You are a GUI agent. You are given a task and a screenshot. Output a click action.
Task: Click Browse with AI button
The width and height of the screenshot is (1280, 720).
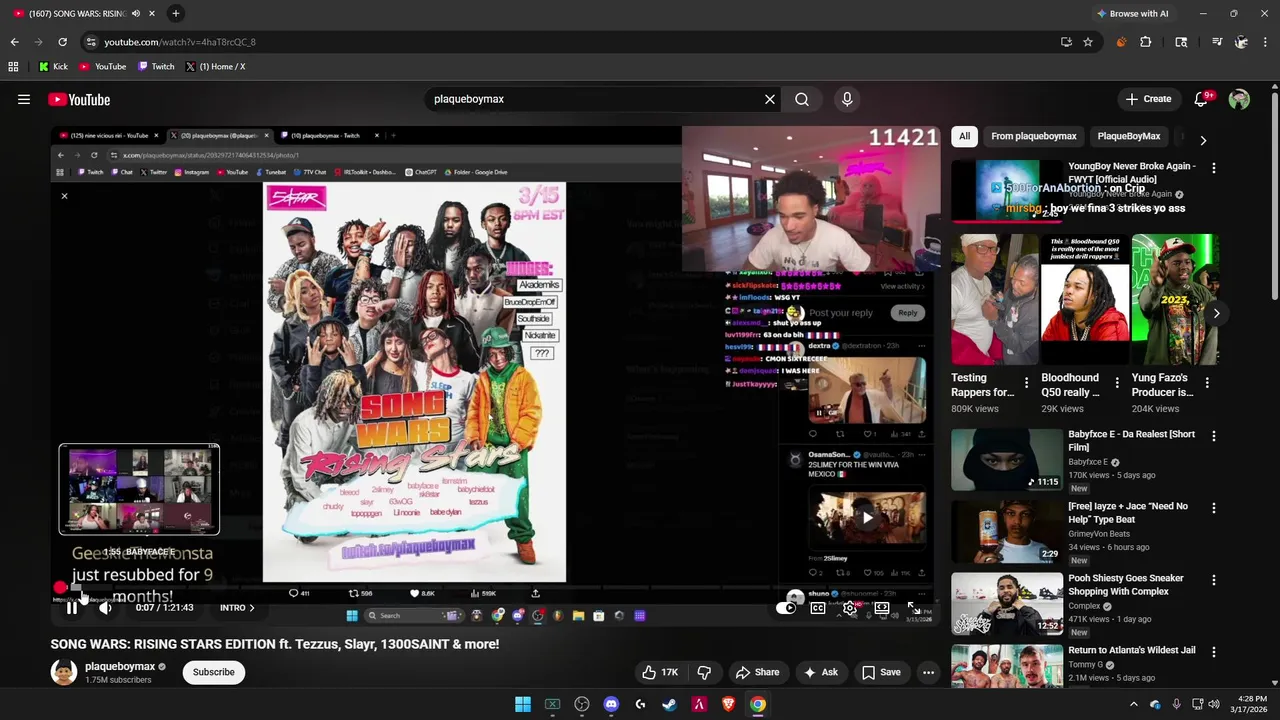click(x=1132, y=14)
